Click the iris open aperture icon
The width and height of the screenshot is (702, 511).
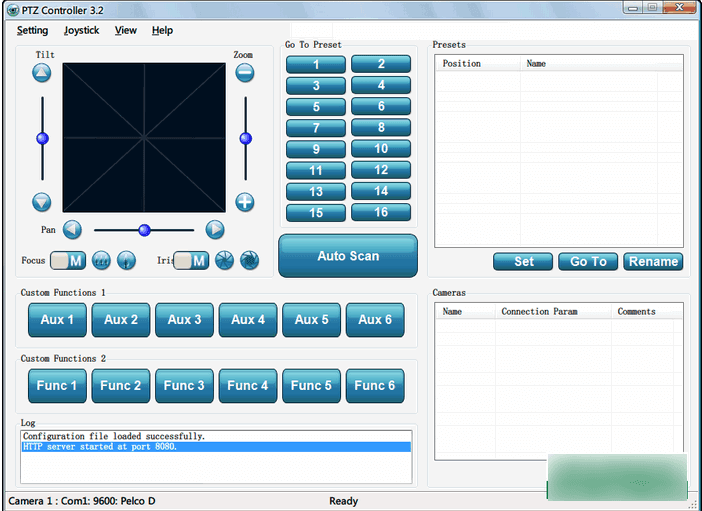coord(225,261)
